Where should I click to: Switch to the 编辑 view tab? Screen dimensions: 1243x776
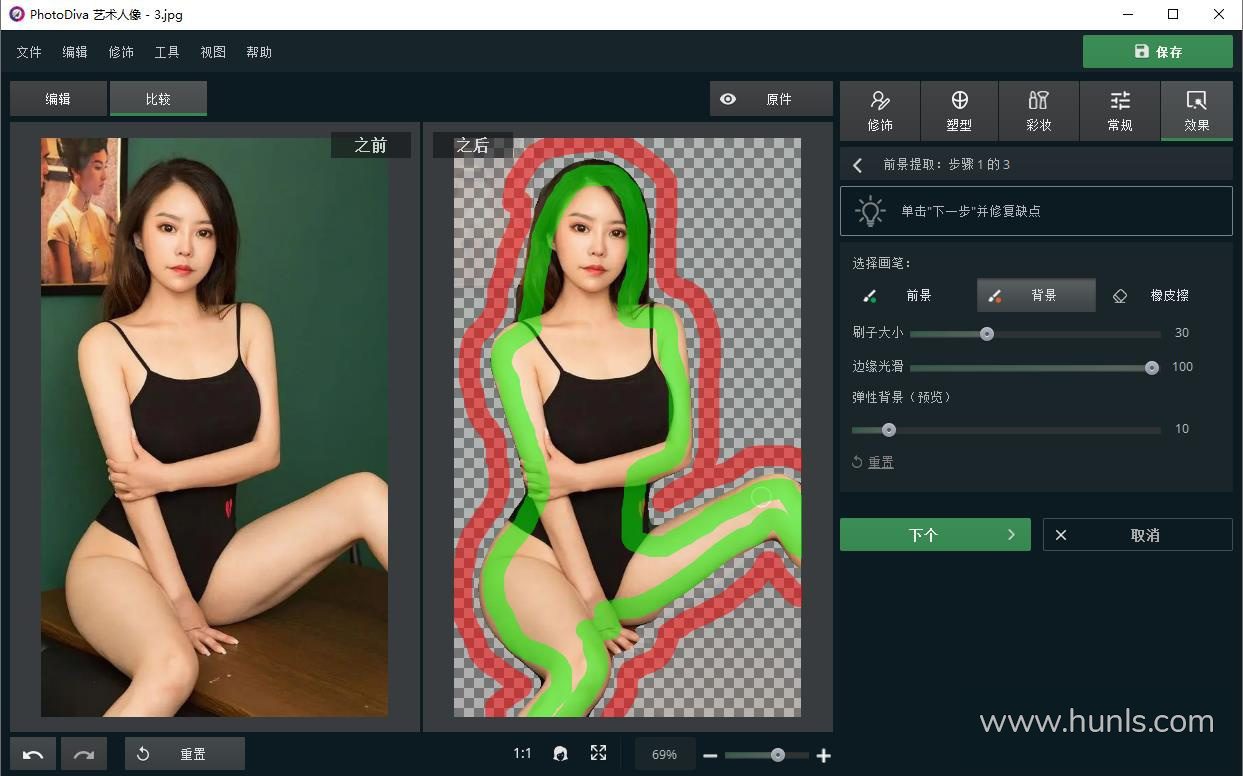pos(58,99)
